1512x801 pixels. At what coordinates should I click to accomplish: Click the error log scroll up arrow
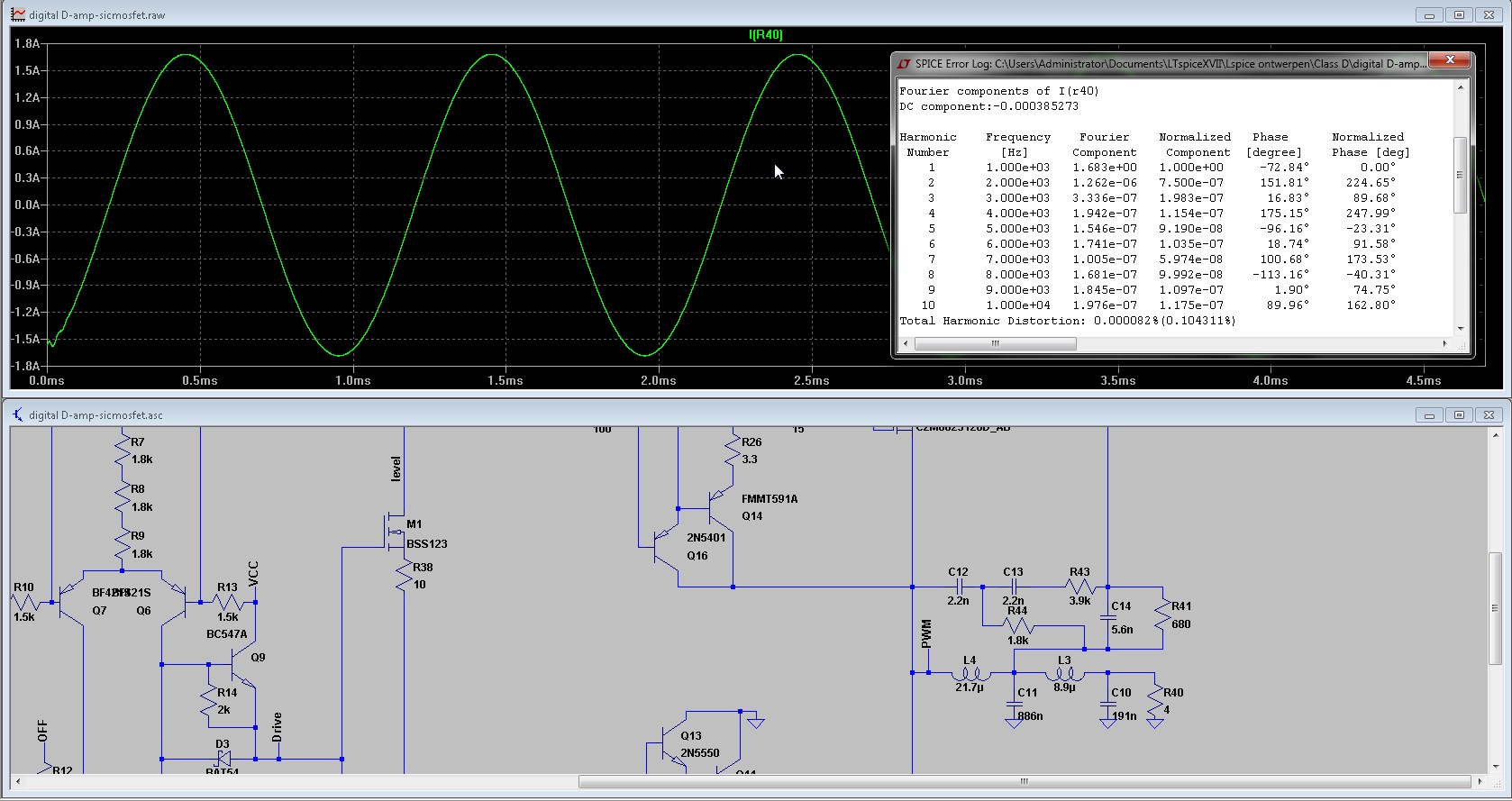click(1461, 87)
